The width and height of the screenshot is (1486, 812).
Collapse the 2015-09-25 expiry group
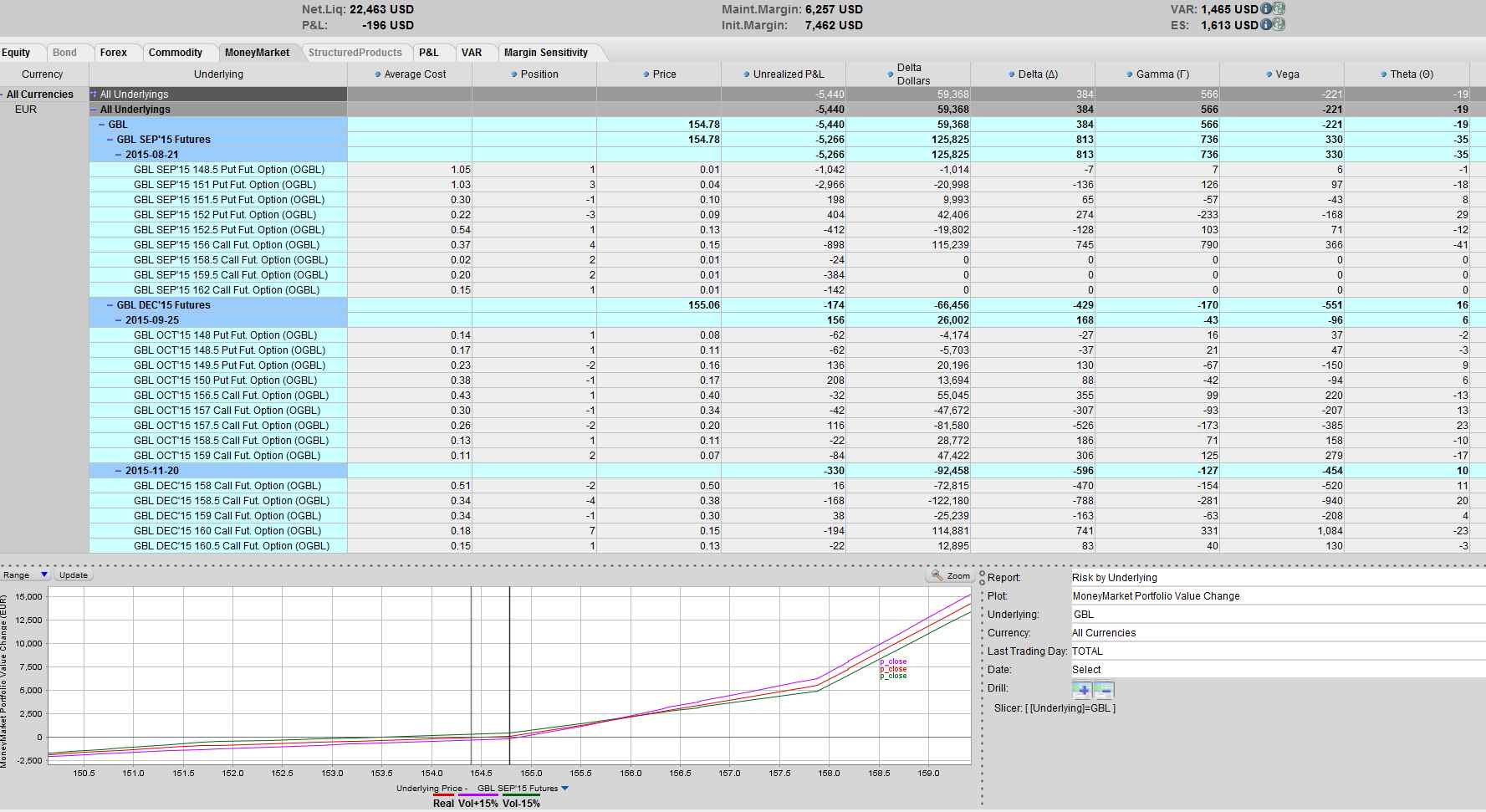coord(119,320)
